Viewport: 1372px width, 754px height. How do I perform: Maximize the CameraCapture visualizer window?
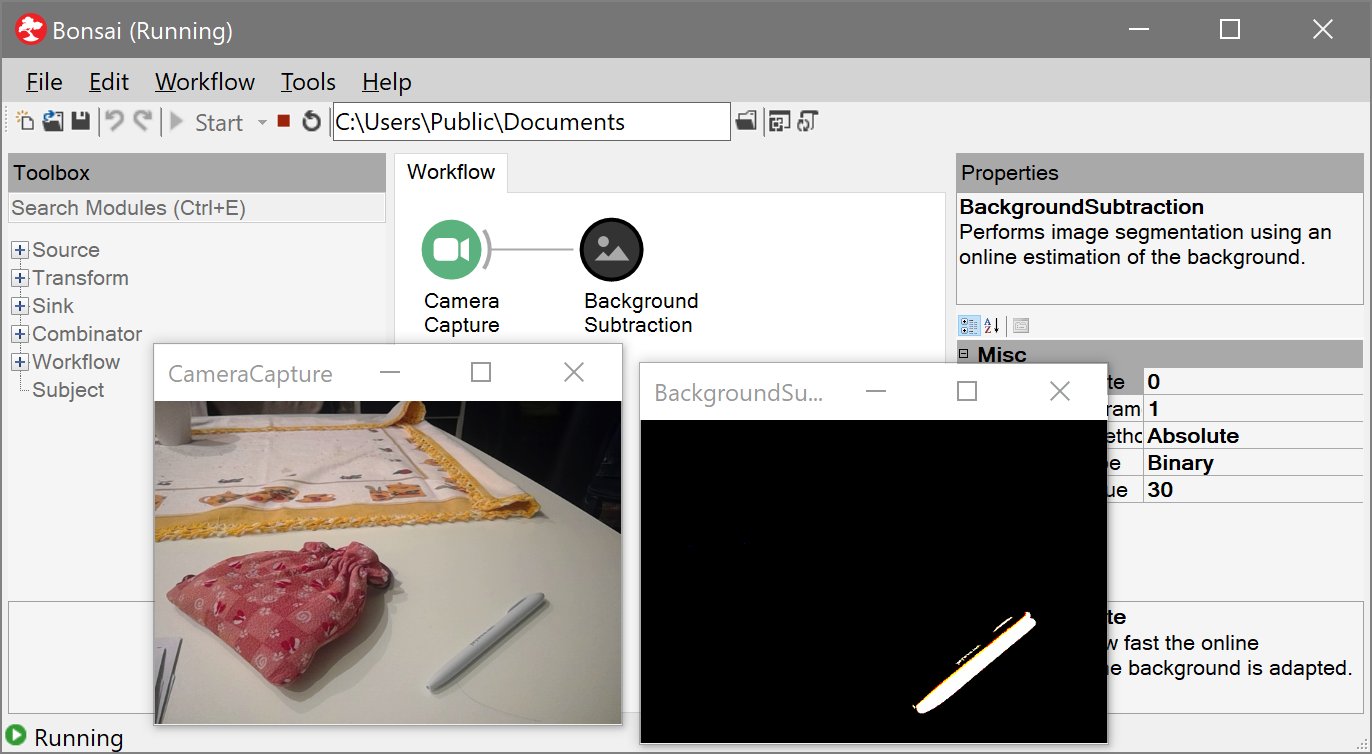pos(481,372)
